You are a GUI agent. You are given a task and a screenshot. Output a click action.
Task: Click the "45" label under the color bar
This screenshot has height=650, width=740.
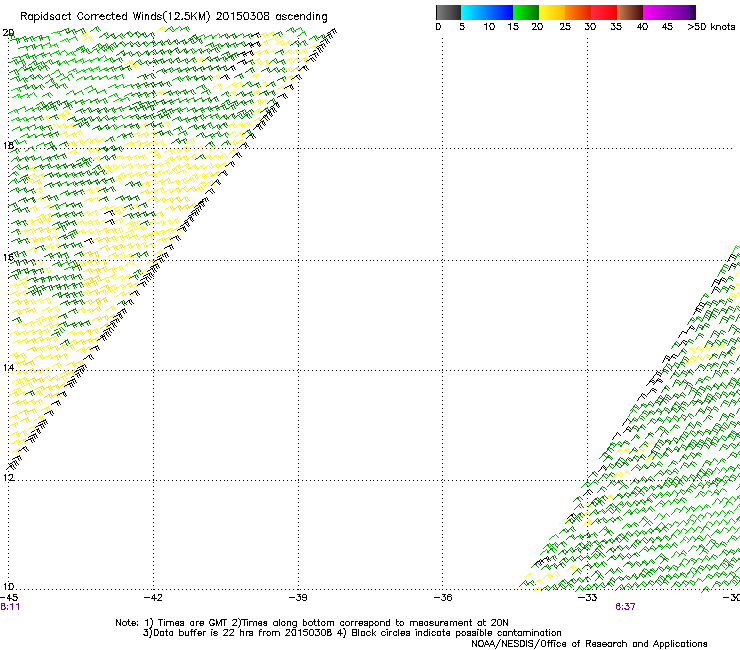(667, 27)
